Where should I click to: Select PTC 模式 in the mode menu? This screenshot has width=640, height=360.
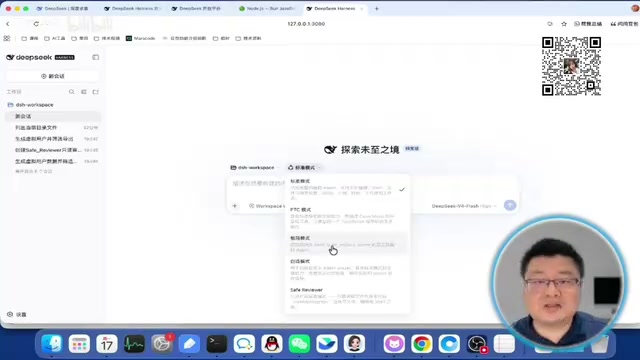[x=347, y=218]
